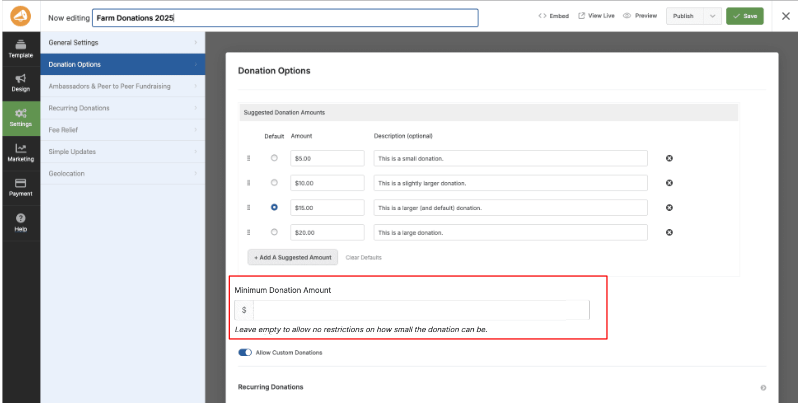Viewport: 798px width, 403px height.
Task: Click the Minimum Donation Amount field
Action: coord(420,310)
